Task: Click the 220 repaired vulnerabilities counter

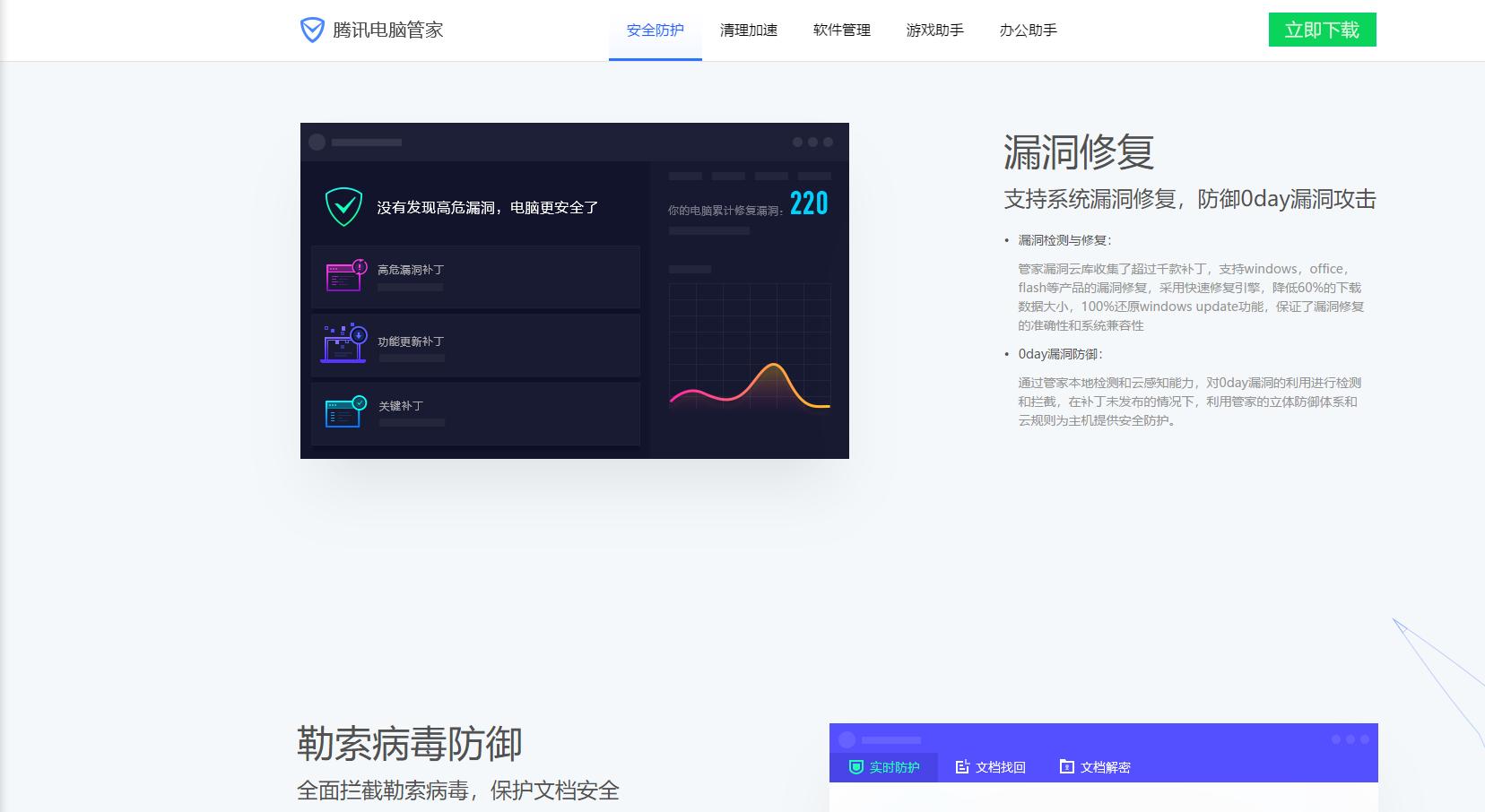Action: (808, 203)
